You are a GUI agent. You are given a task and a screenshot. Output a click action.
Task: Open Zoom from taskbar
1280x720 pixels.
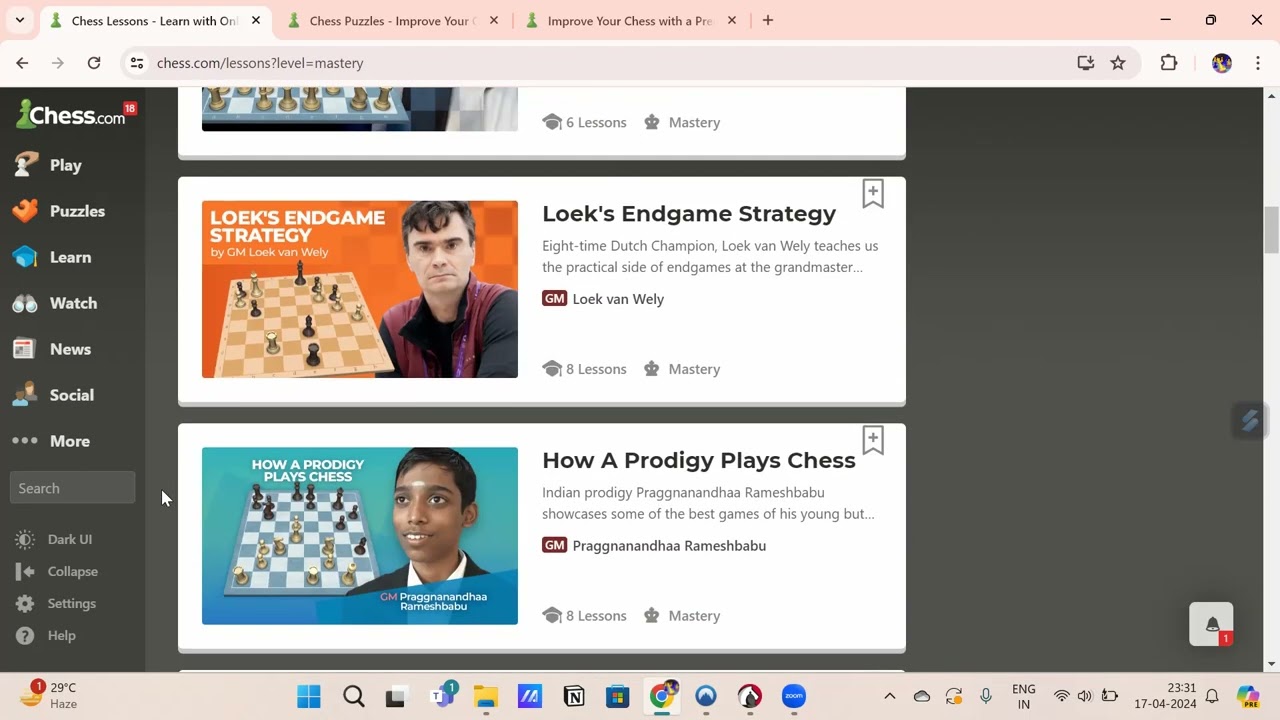click(794, 696)
